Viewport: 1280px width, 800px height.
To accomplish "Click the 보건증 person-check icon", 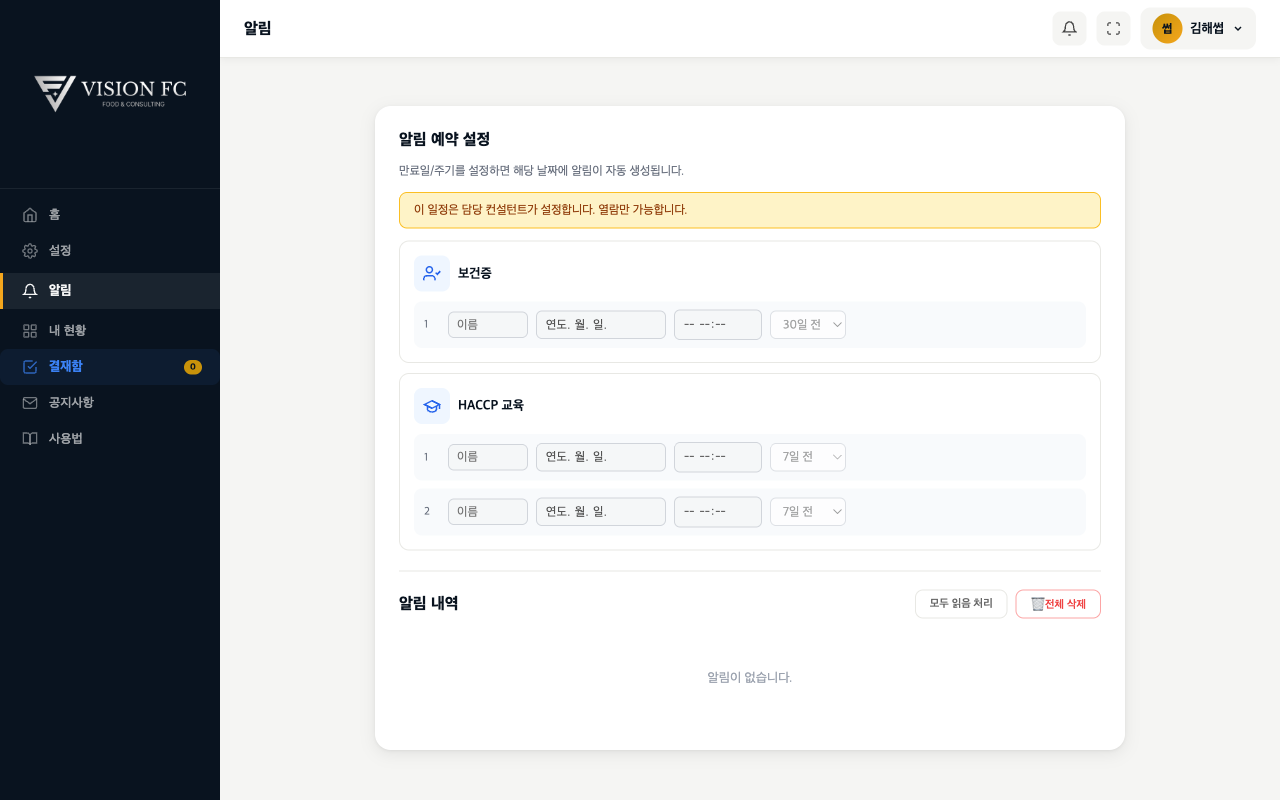I will pos(432,273).
